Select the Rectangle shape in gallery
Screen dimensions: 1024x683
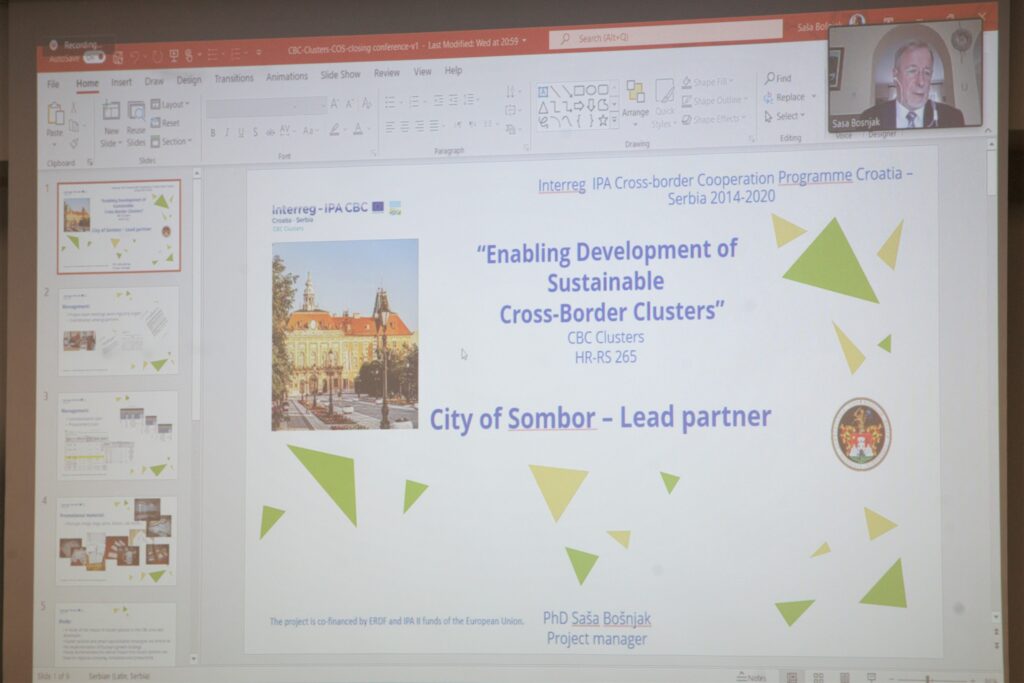(579, 91)
